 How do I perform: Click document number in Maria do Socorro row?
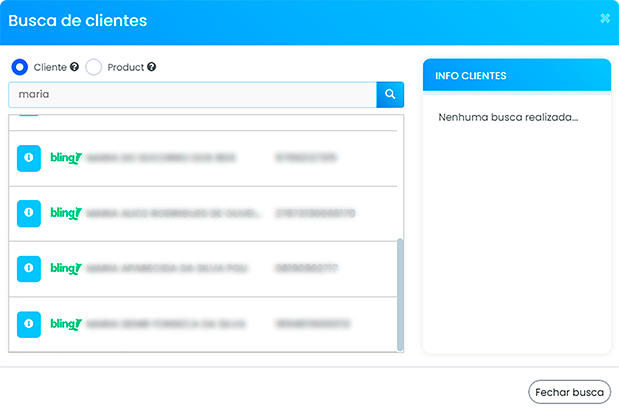tap(307, 158)
